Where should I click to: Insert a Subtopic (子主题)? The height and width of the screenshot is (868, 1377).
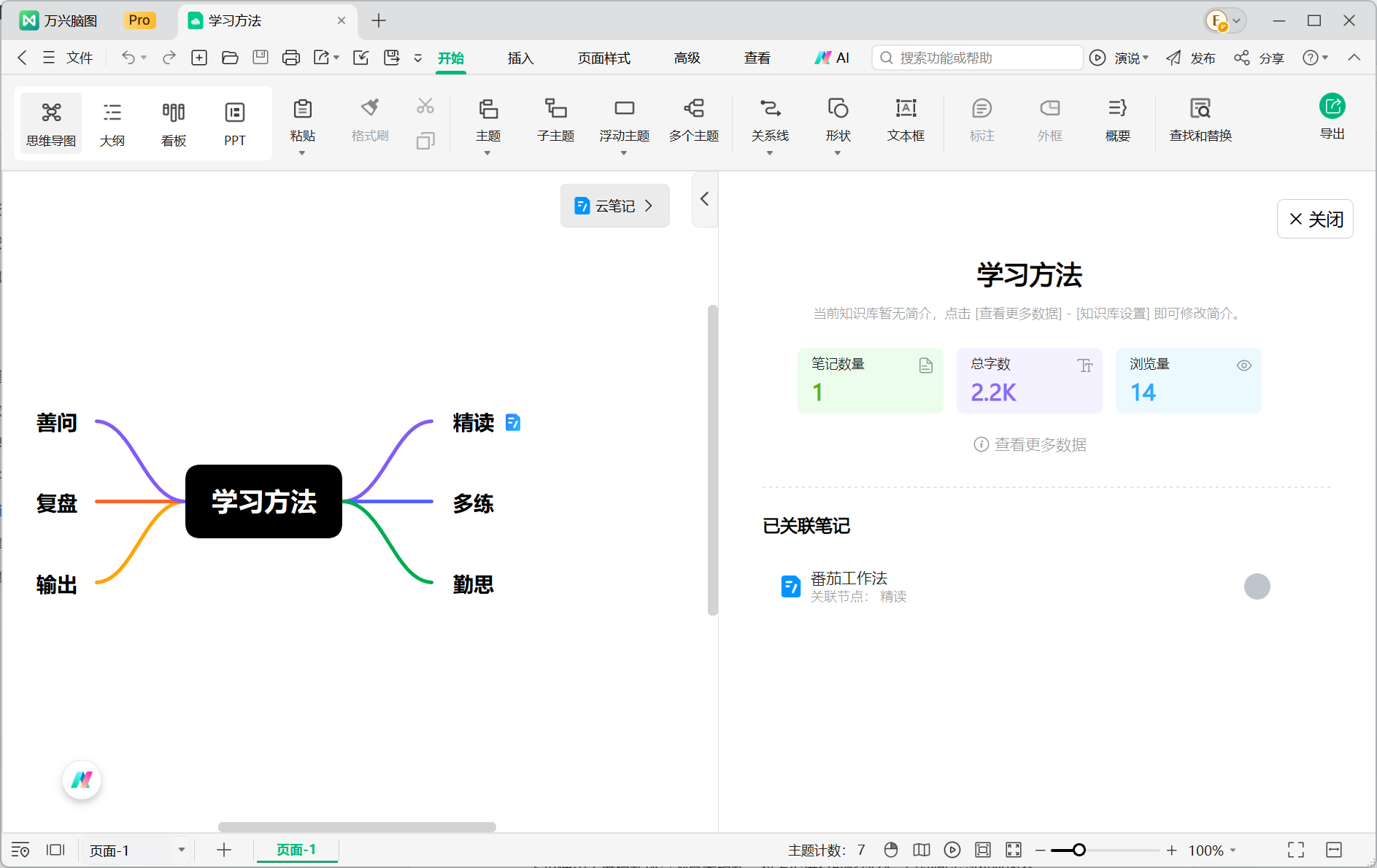(556, 119)
